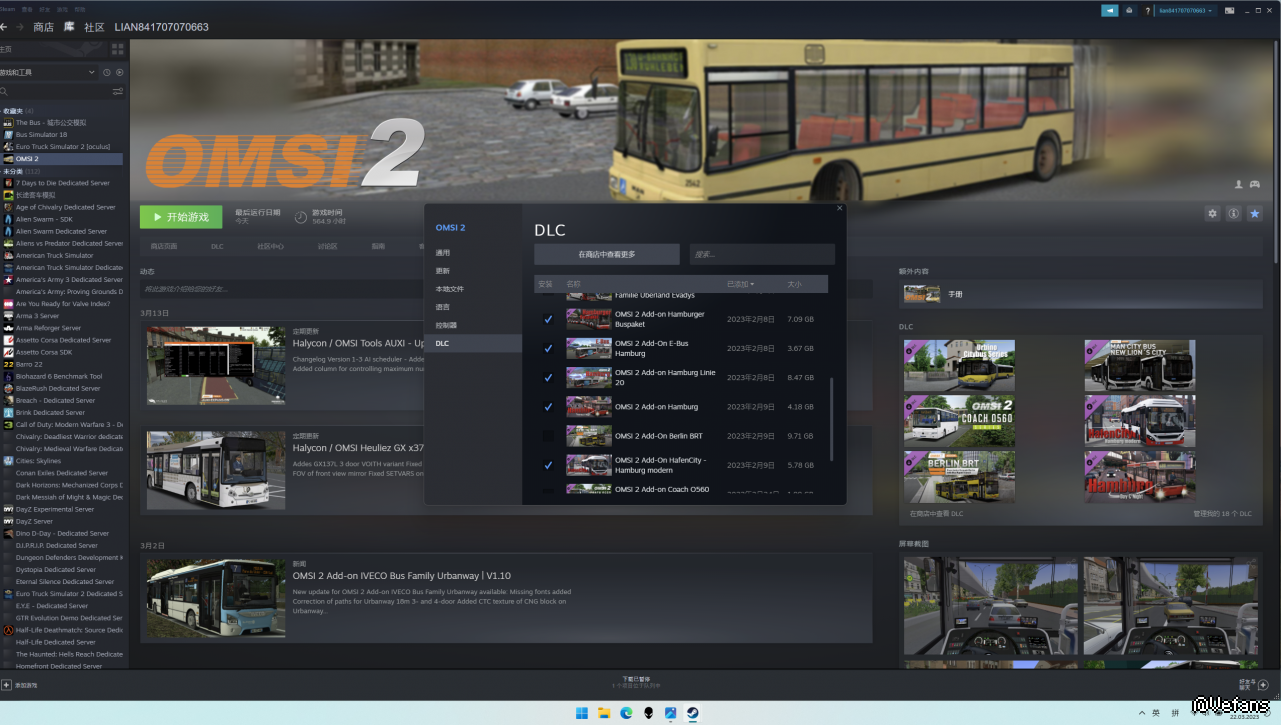Open the Steam menu in the menu bar
The height and width of the screenshot is (725, 1281).
coord(7,7)
